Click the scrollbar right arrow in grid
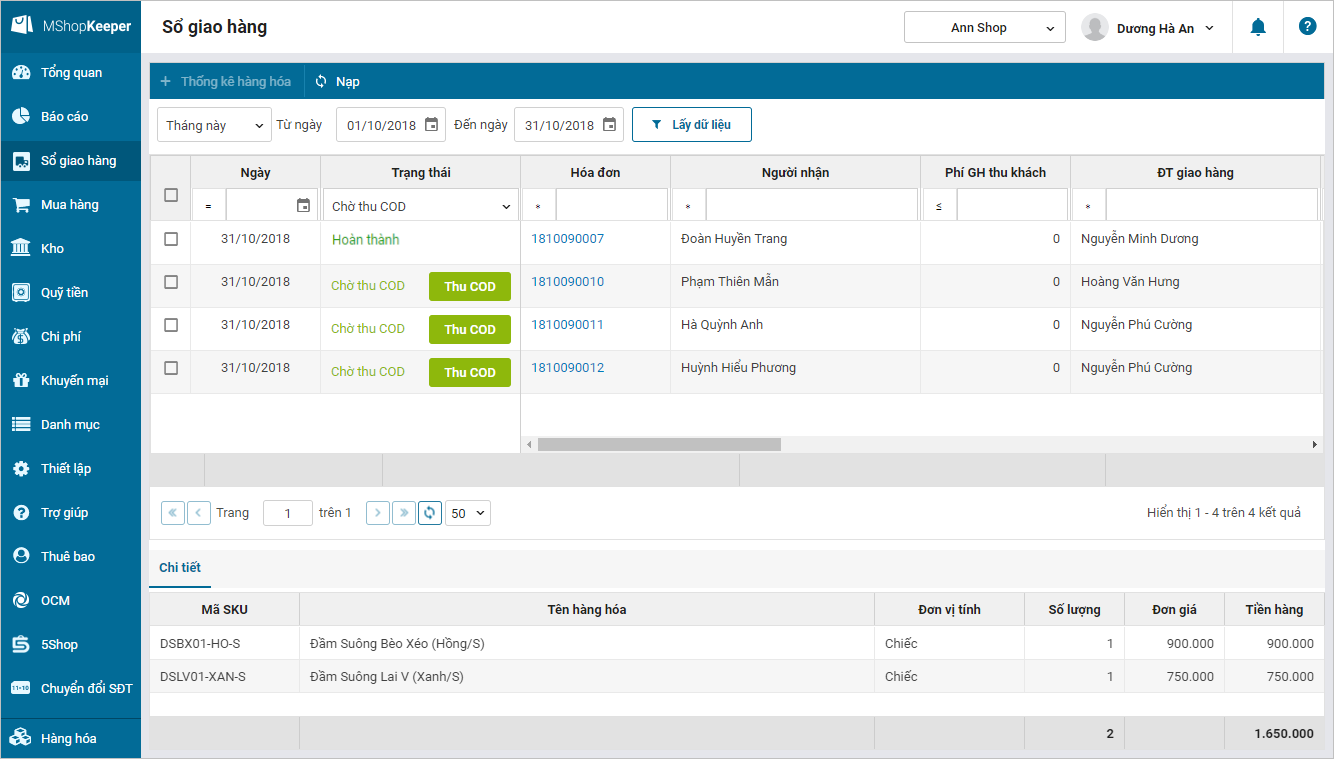Viewport: 1334px width, 759px height. click(x=1315, y=444)
